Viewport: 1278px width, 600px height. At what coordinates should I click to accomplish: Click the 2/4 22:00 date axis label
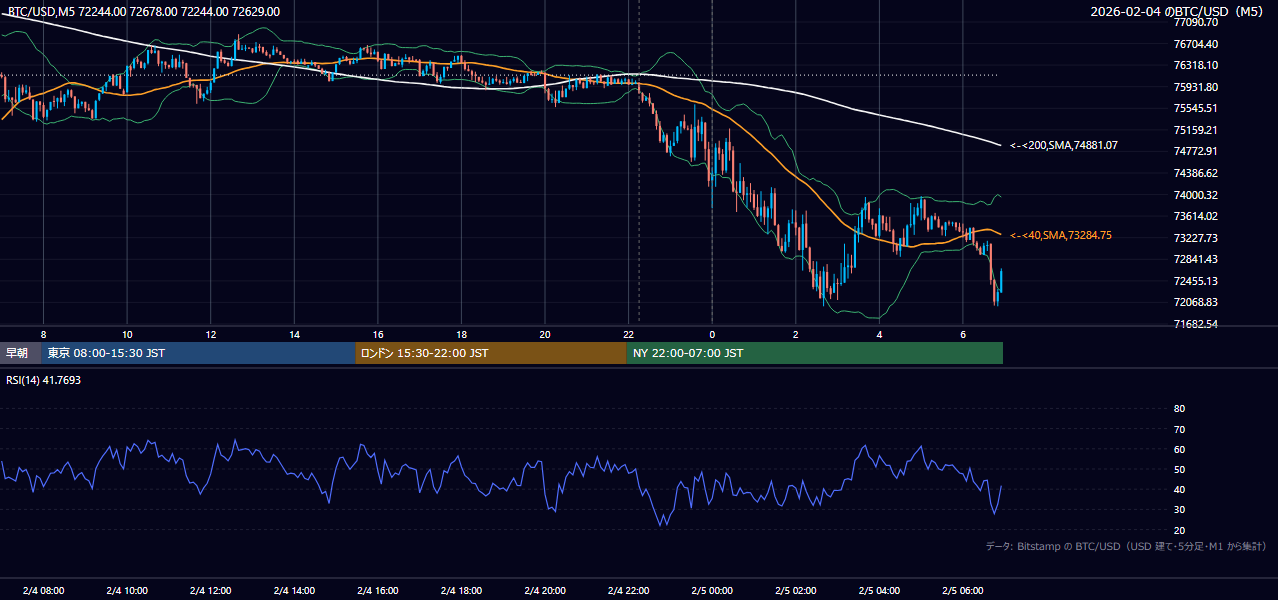tap(629, 590)
